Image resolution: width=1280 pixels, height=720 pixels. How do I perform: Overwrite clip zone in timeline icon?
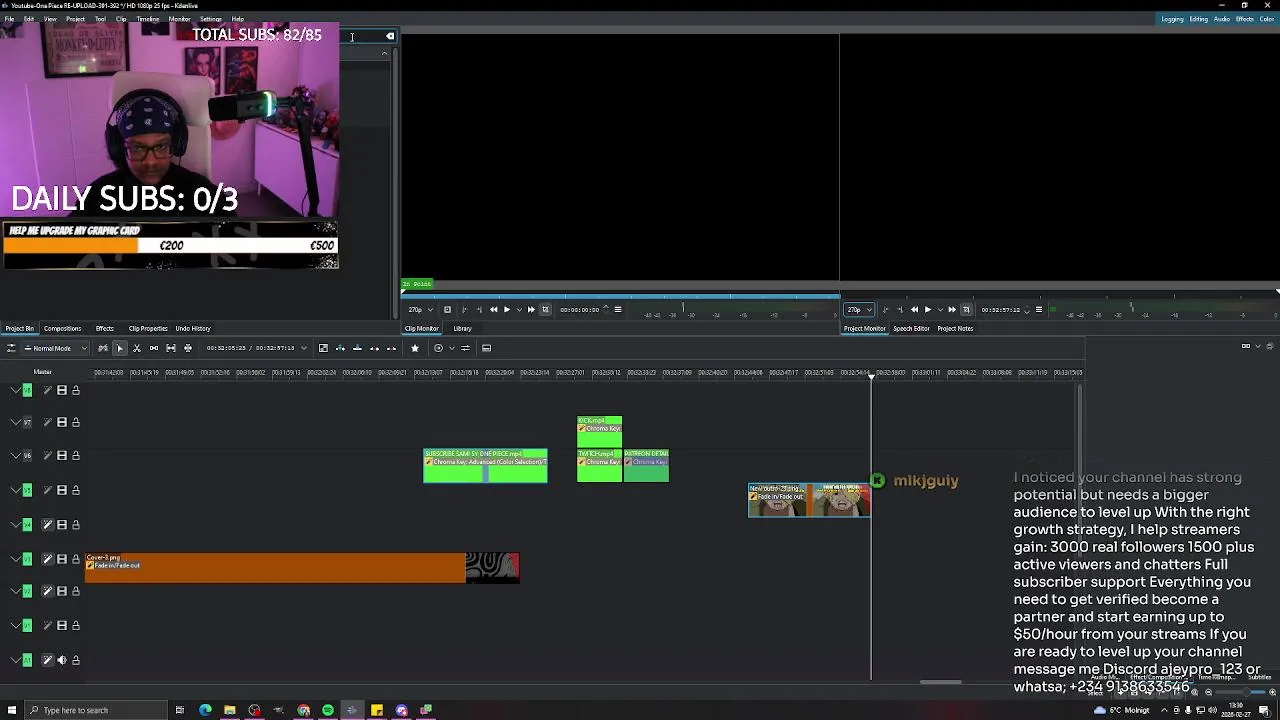coord(357,348)
